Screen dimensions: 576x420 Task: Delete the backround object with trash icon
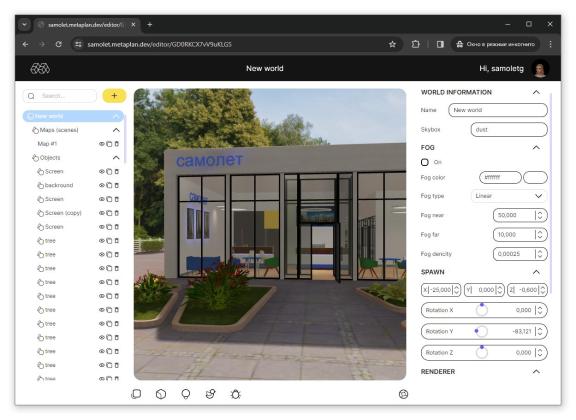pos(117,185)
